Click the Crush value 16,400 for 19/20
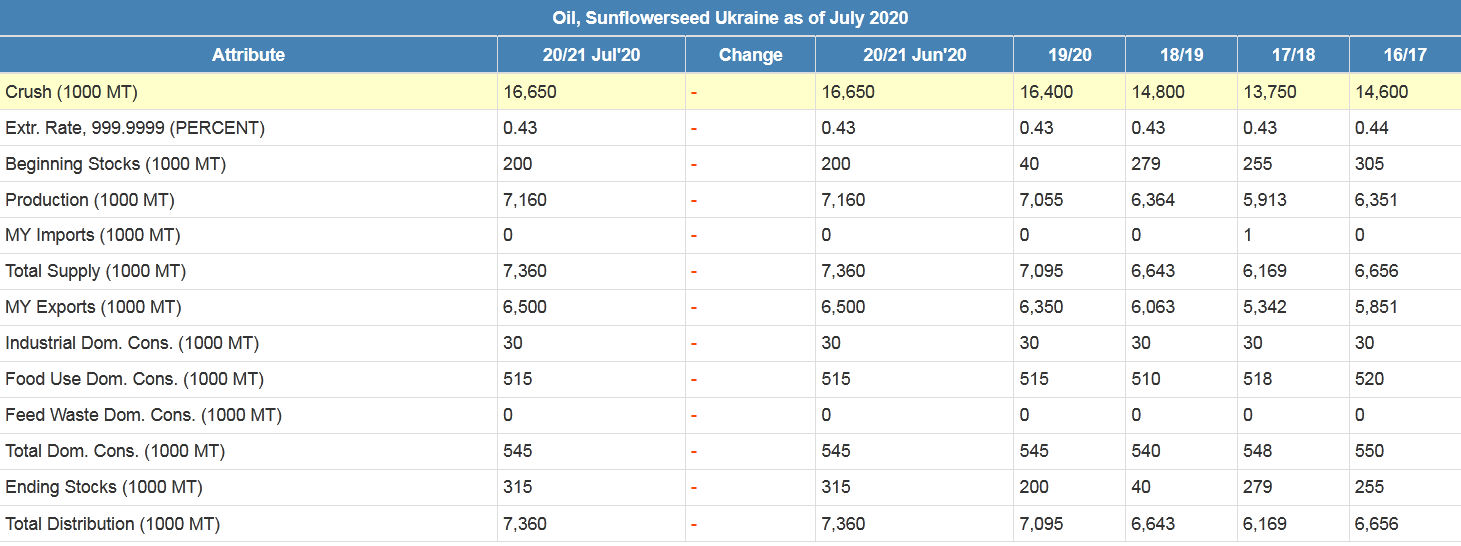 pyautogui.click(x=1046, y=92)
